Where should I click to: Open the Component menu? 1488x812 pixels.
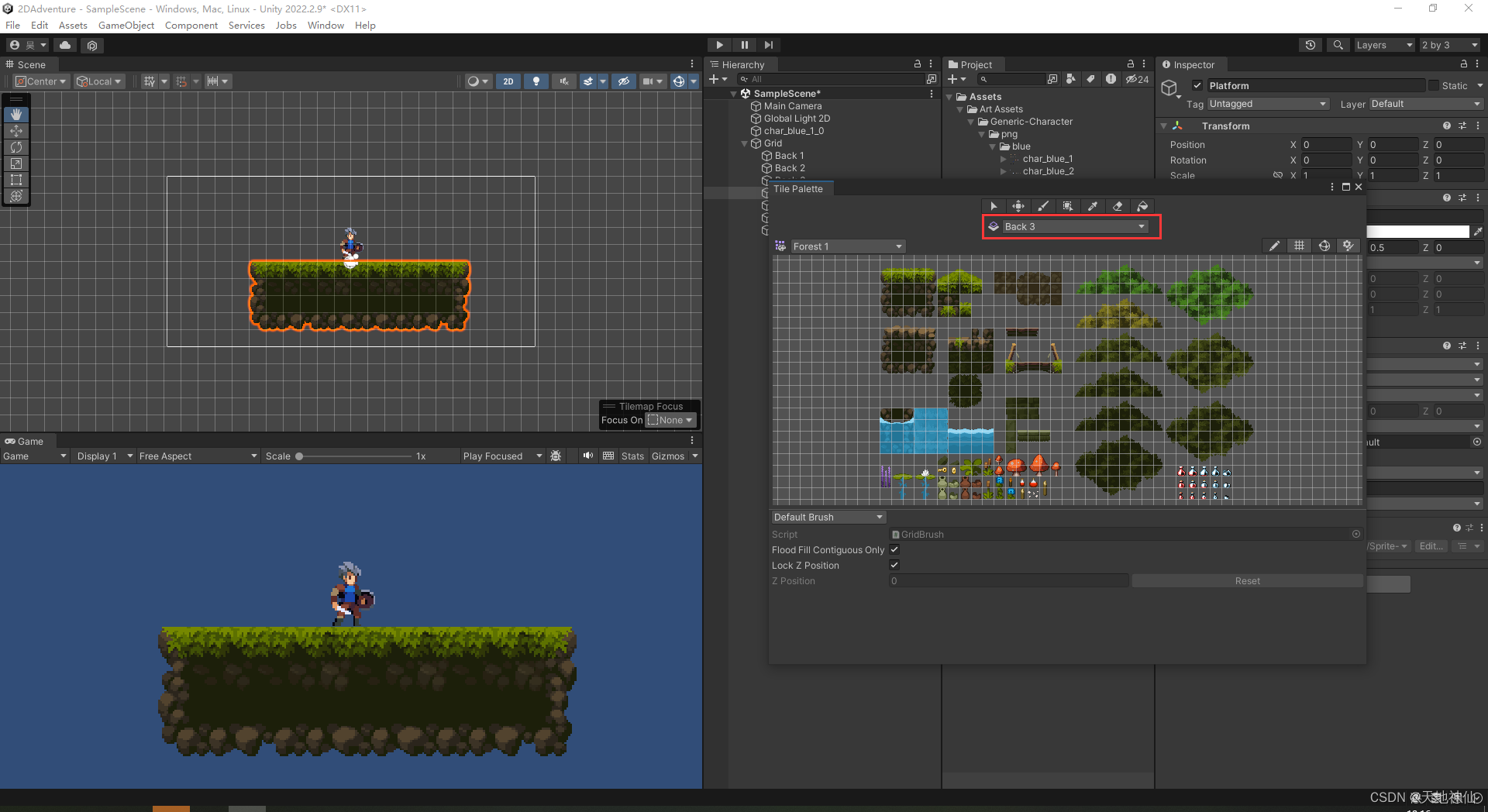tap(191, 26)
